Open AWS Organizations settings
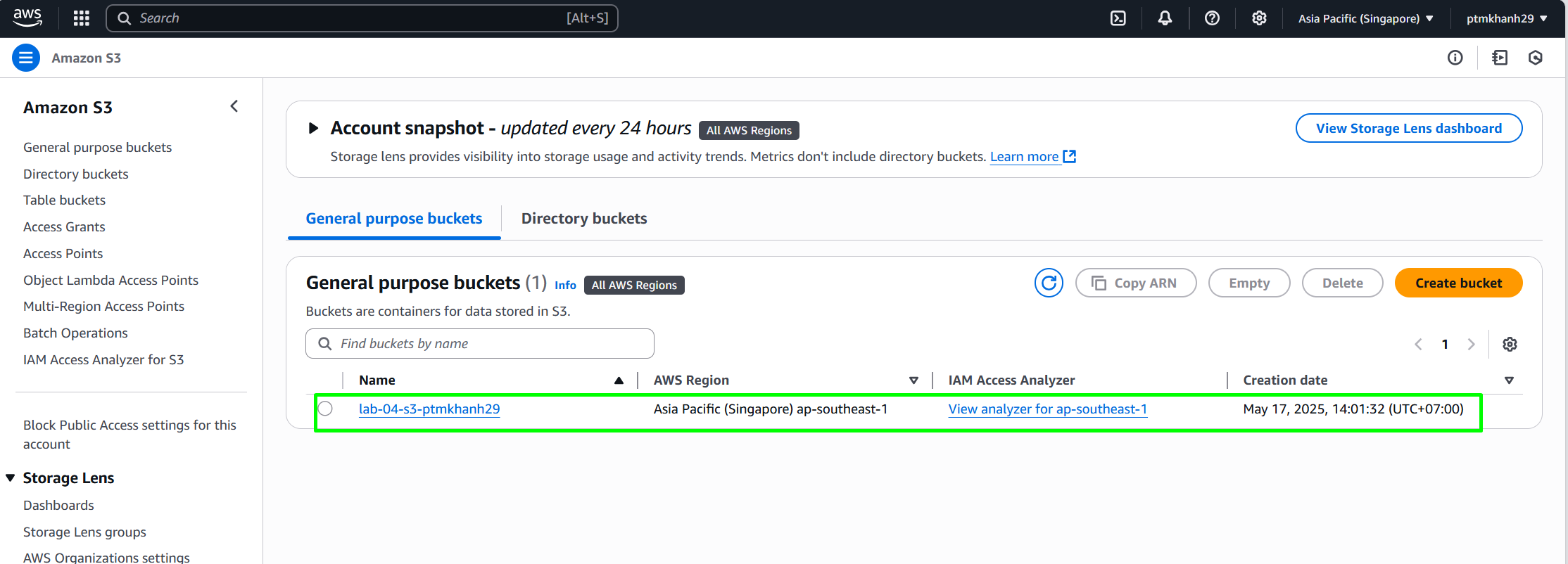The height and width of the screenshot is (564, 1568). click(106, 557)
